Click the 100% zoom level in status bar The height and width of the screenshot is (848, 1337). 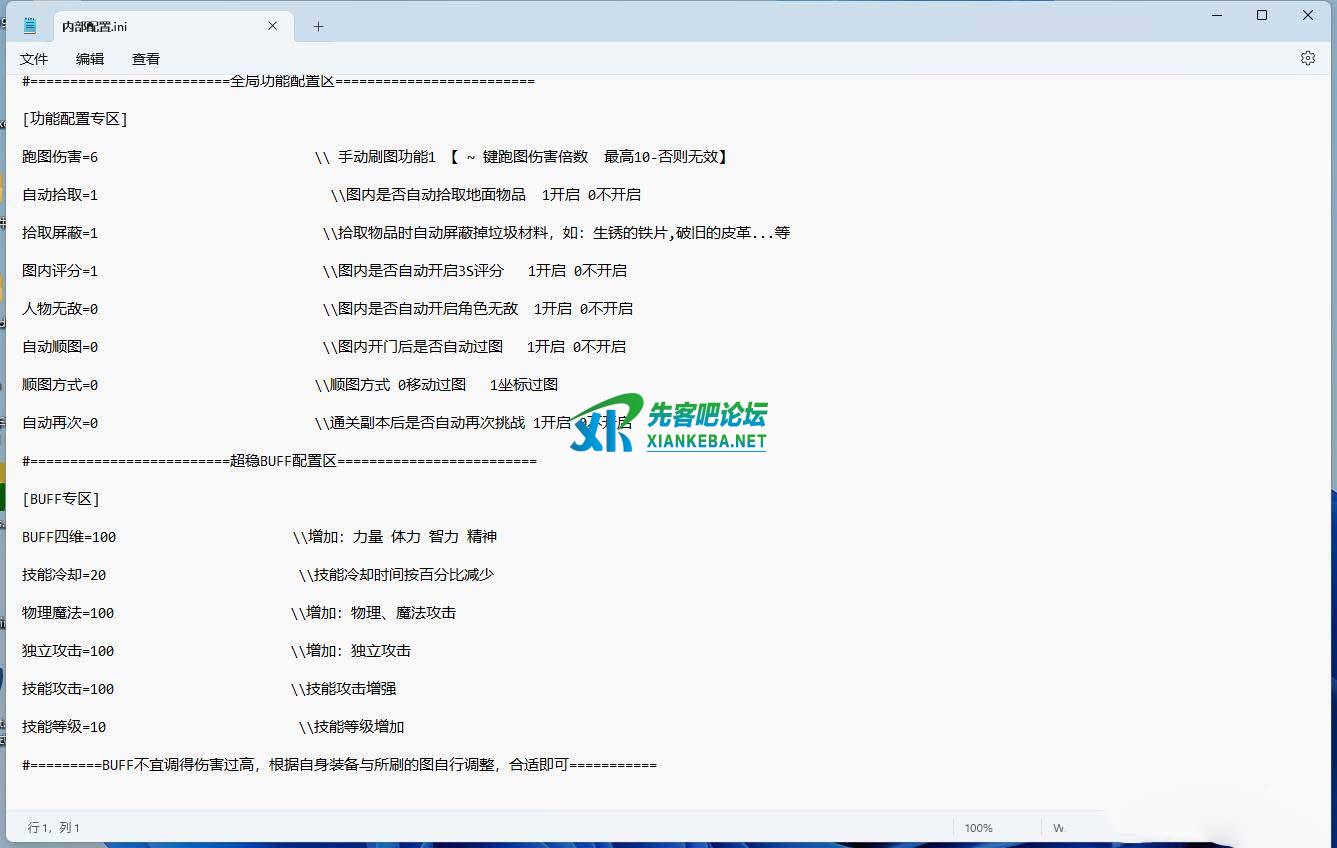click(x=978, y=828)
